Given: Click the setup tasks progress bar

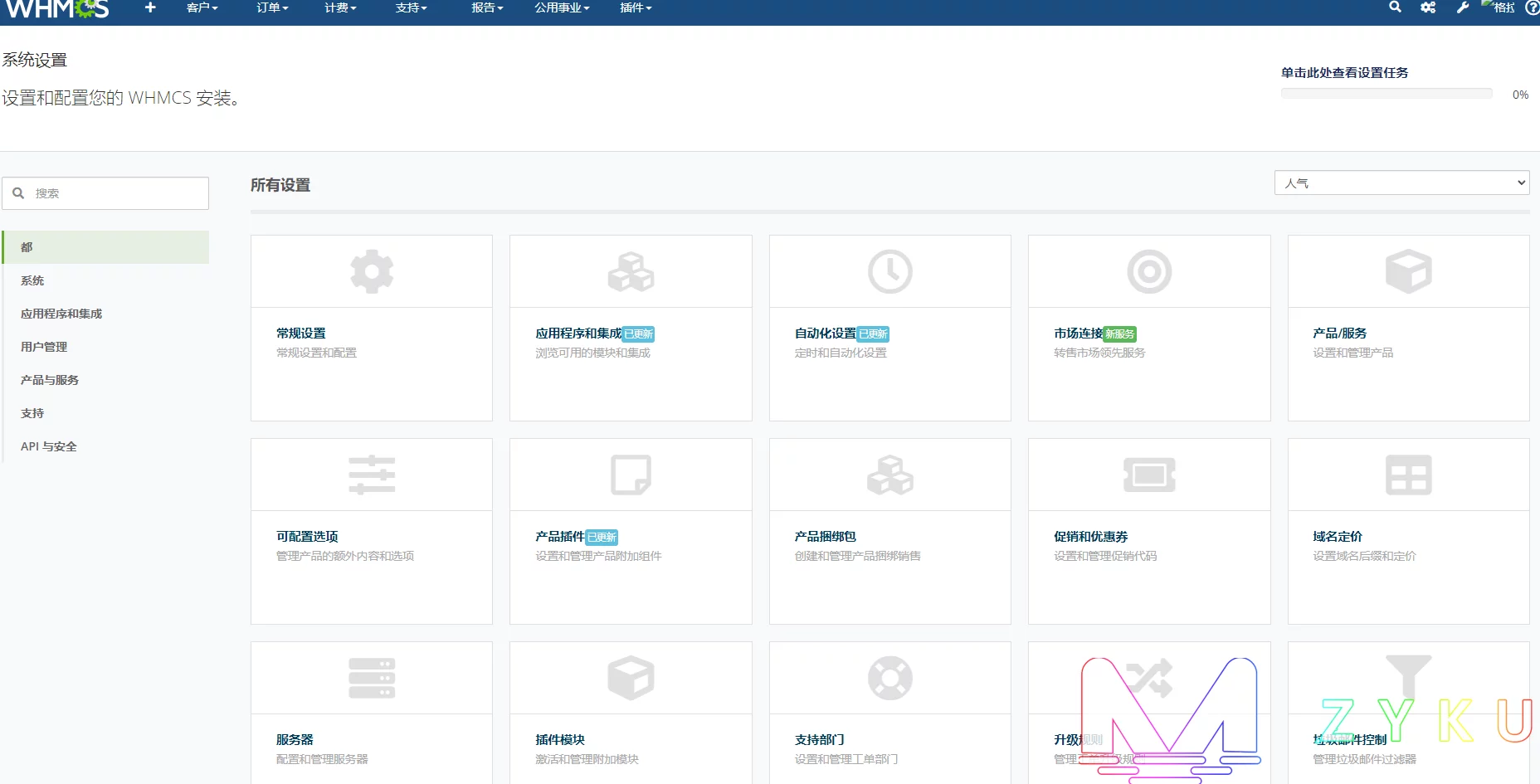Looking at the screenshot, I should (1386, 94).
